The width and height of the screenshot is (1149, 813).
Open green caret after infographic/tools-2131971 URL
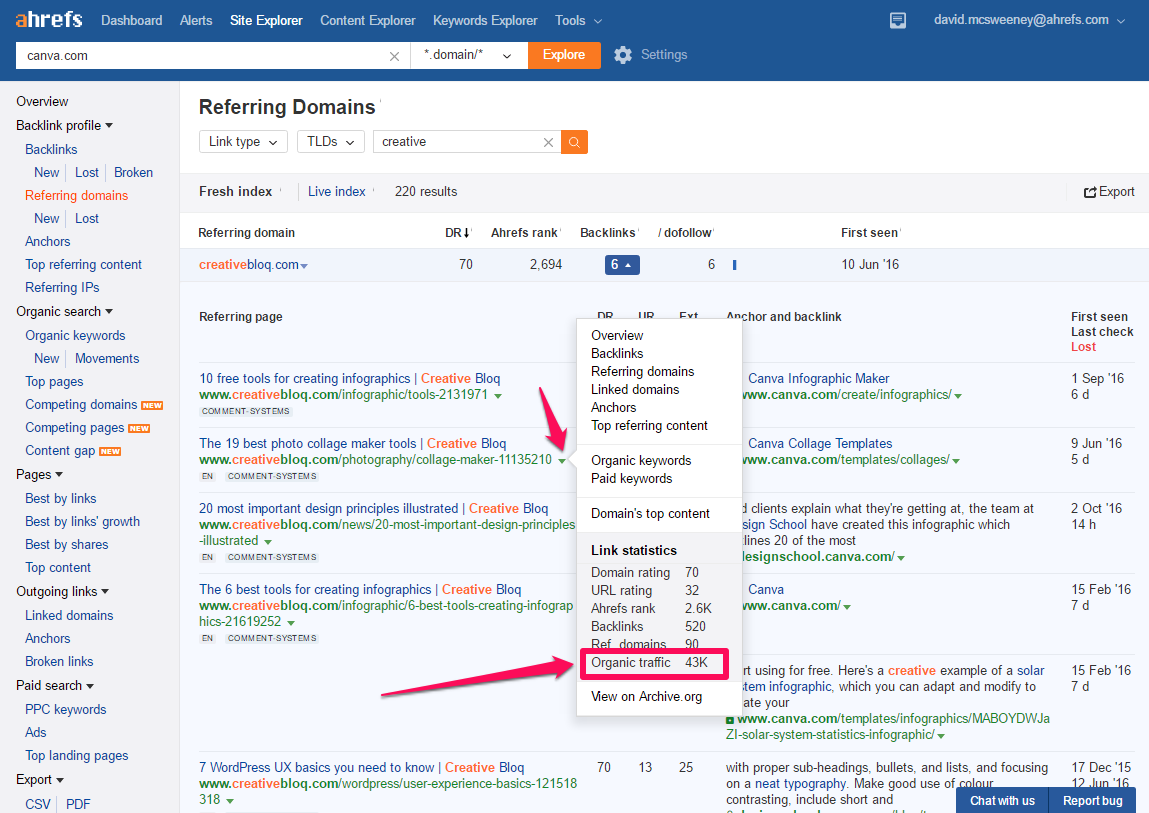point(498,396)
